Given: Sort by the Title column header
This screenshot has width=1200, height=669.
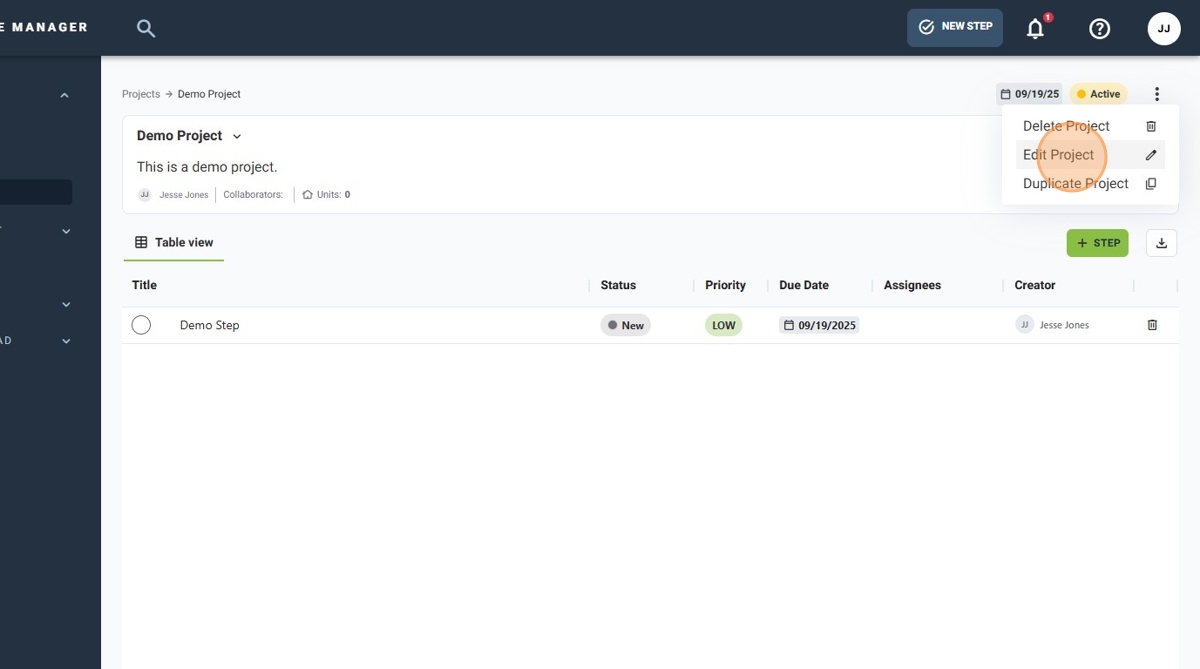Looking at the screenshot, I should [144, 285].
